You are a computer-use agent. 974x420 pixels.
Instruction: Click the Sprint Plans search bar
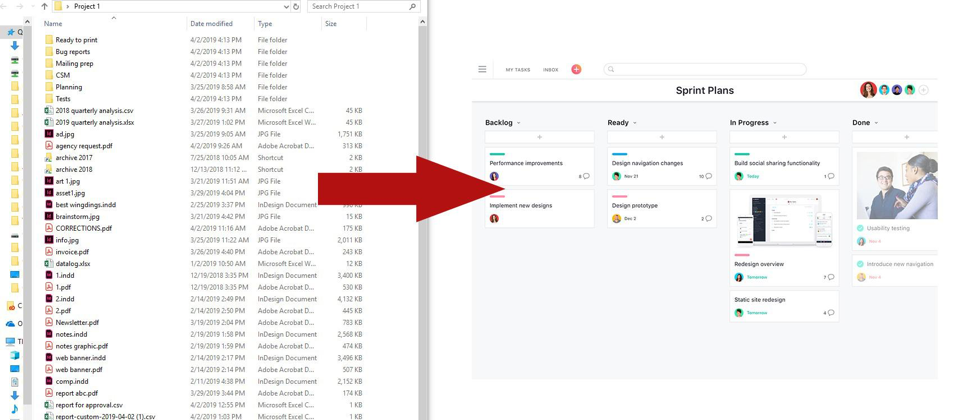[x=705, y=70]
